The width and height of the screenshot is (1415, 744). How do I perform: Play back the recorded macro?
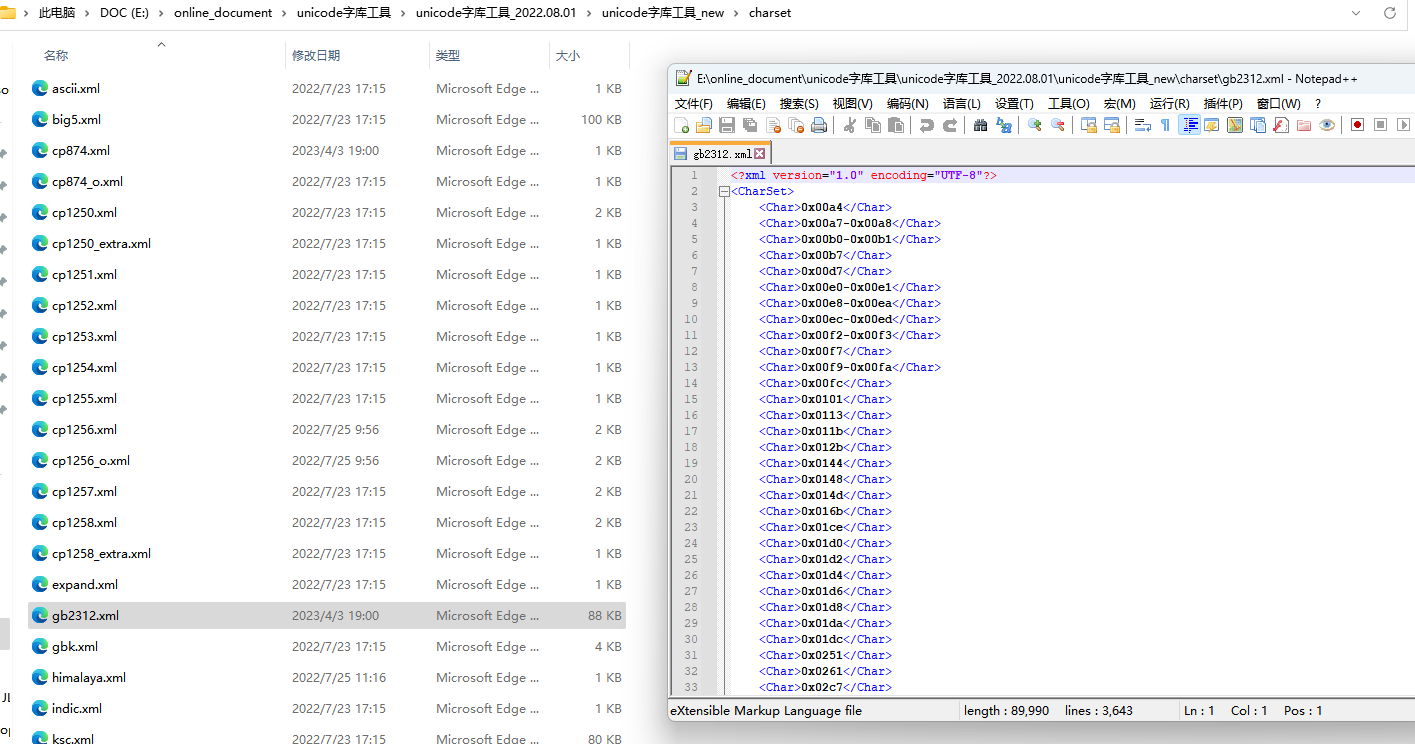1403,125
